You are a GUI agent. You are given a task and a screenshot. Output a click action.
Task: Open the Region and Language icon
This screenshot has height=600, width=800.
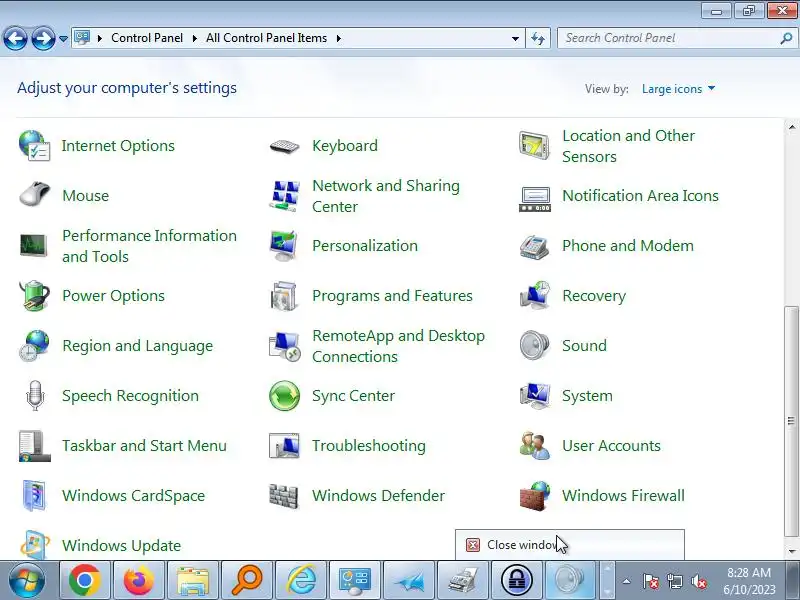click(x=34, y=345)
